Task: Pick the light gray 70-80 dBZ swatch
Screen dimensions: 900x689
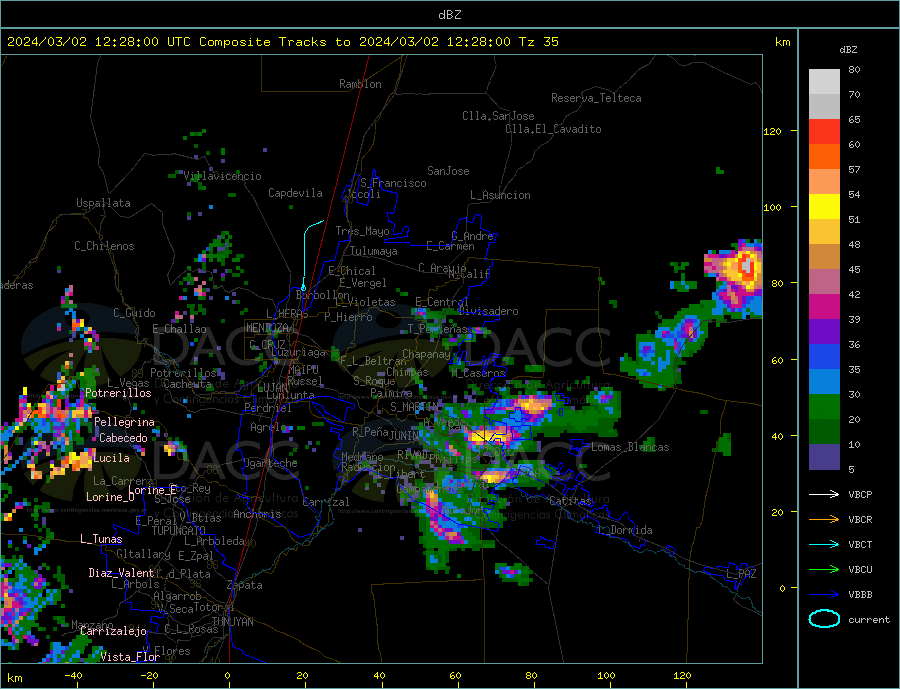Action: 824,82
